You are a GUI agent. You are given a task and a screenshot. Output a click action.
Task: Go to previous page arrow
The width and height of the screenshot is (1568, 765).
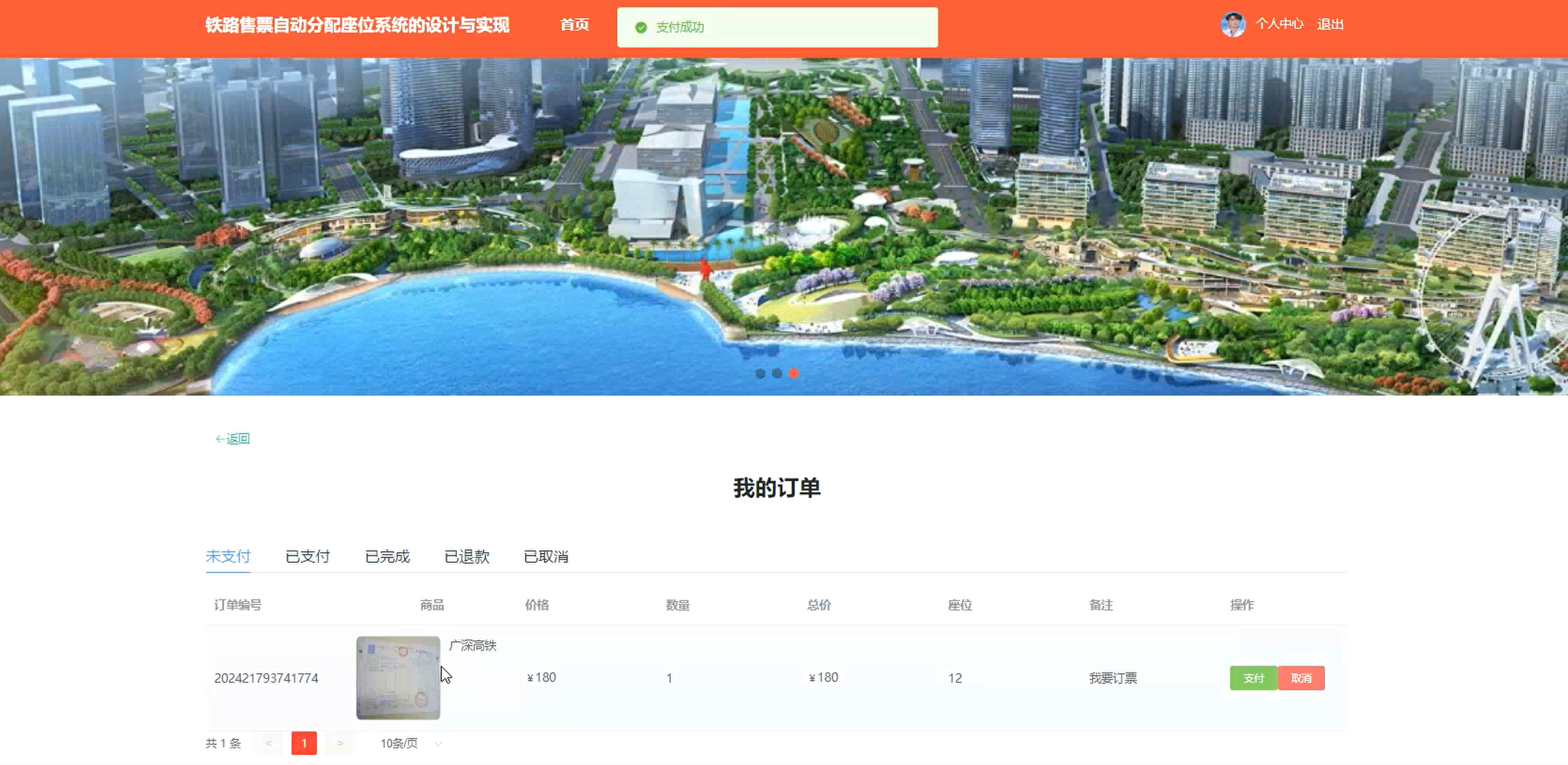click(x=269, y=743)
